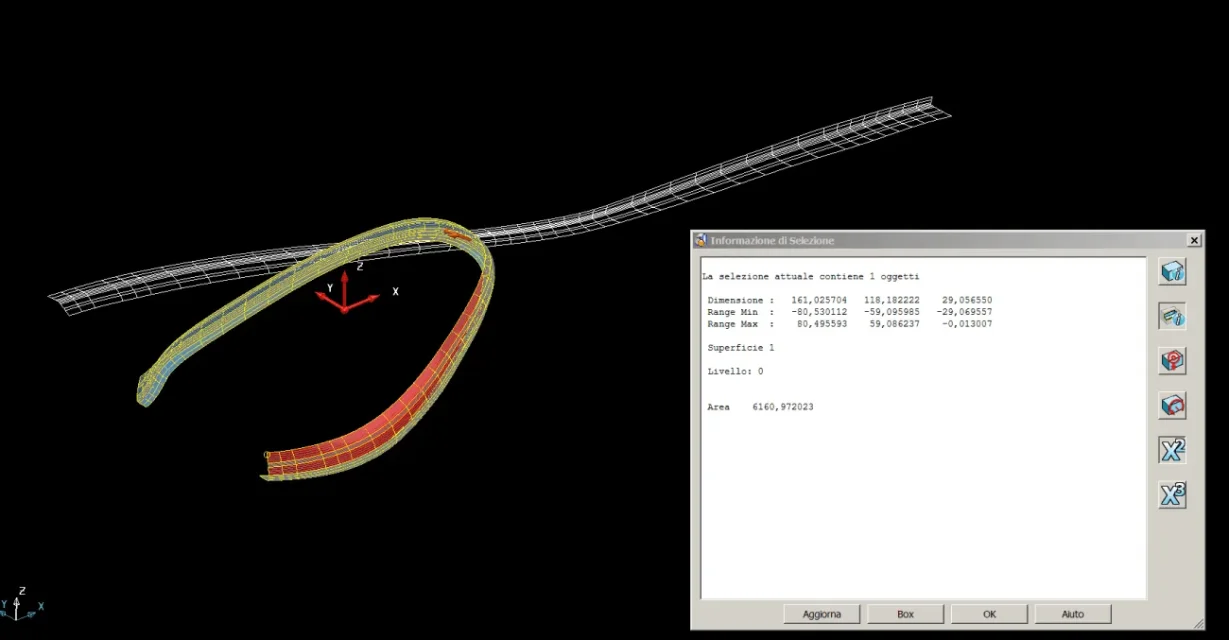Select the surface information icon below the cube
Viewport: 1229px width, 640px height.
(x=1172, y=316)
